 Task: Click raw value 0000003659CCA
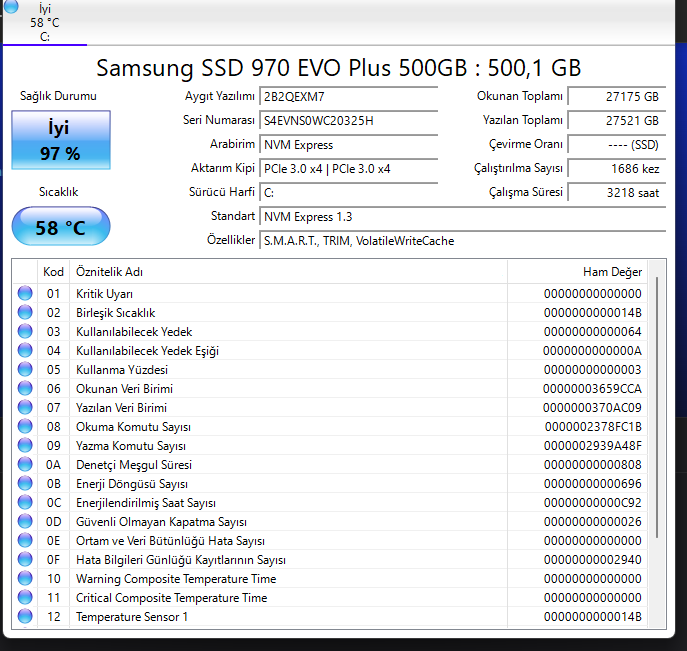pyautogui.click(x=592, y=389)
